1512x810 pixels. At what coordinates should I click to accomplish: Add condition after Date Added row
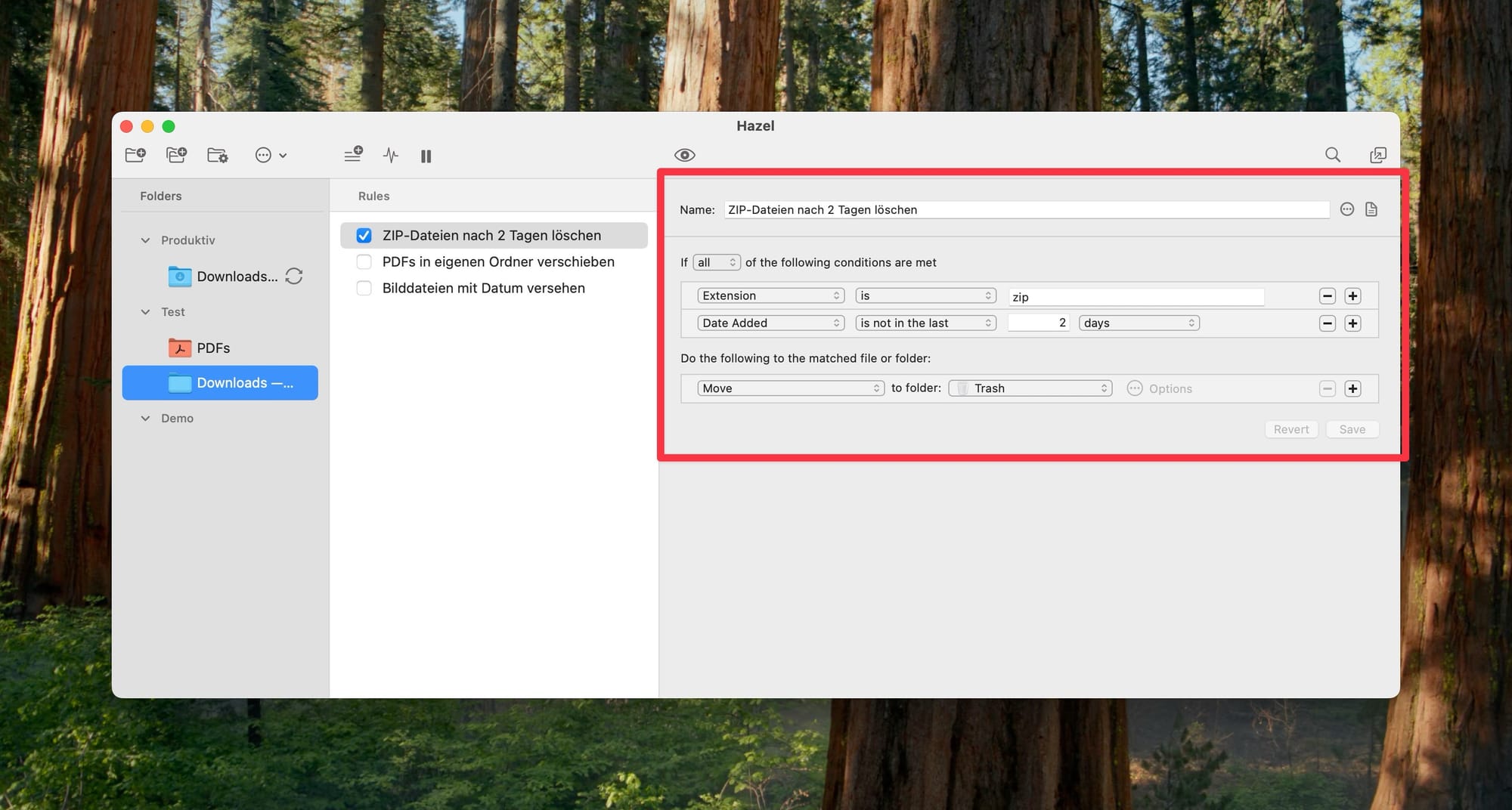click(x=1353, y=323)
